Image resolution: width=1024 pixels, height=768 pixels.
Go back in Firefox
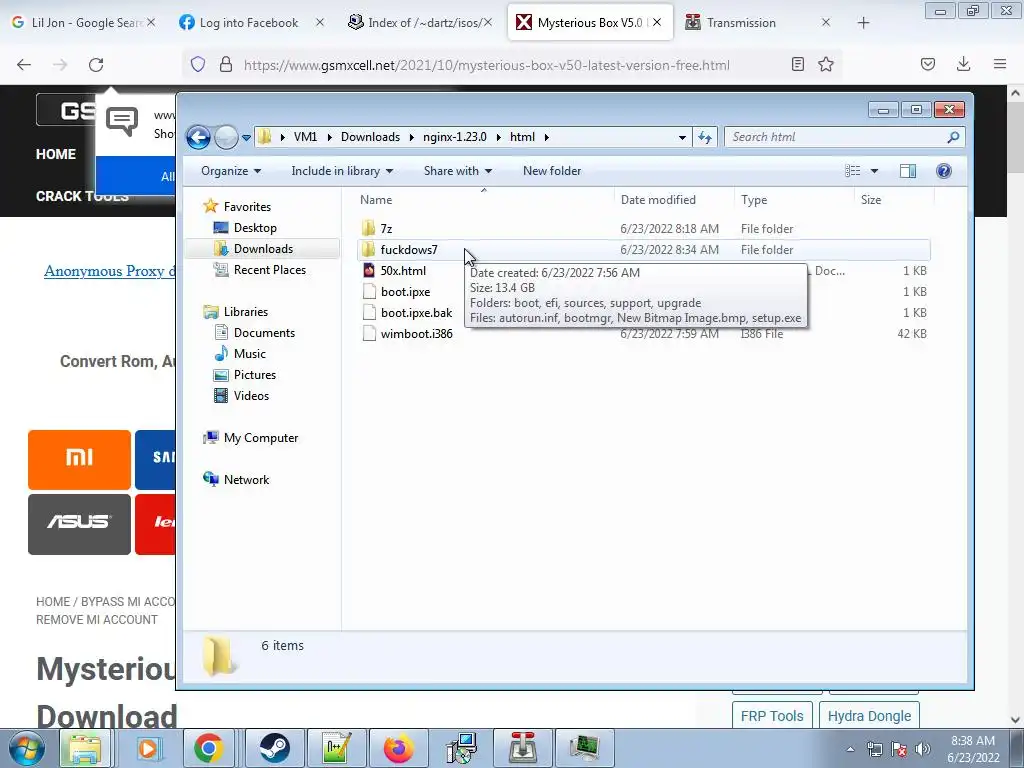pyautogui.click(x=24, y=65)
